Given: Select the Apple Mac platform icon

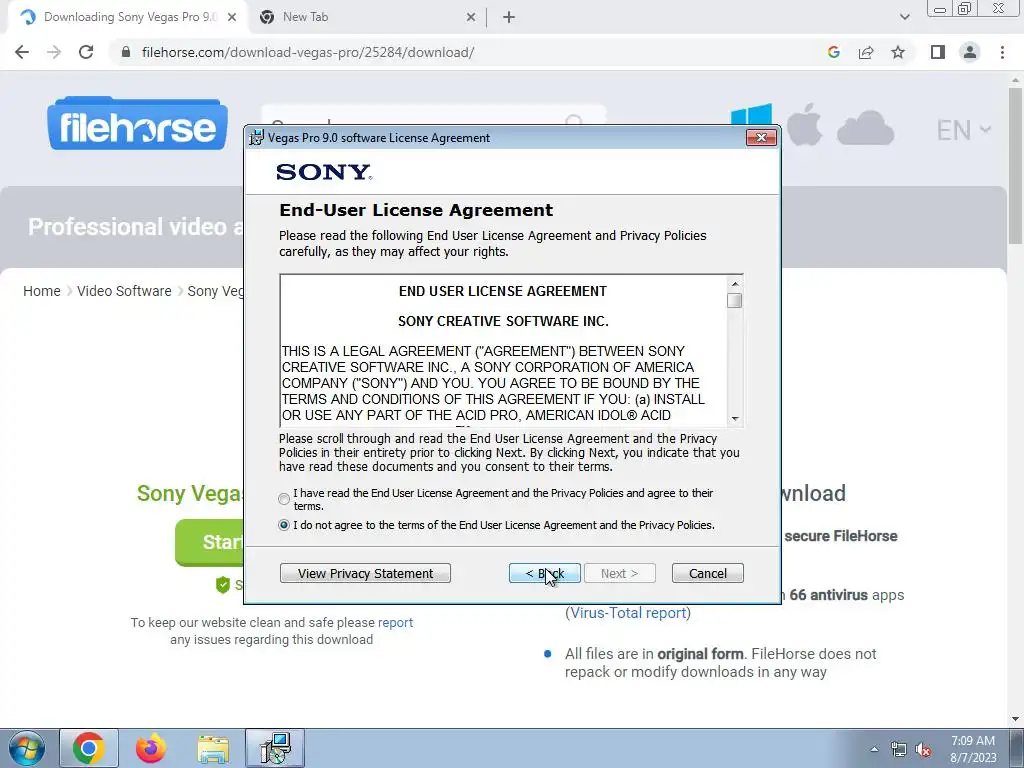Looking at the screenshot, I should point(805,124).
